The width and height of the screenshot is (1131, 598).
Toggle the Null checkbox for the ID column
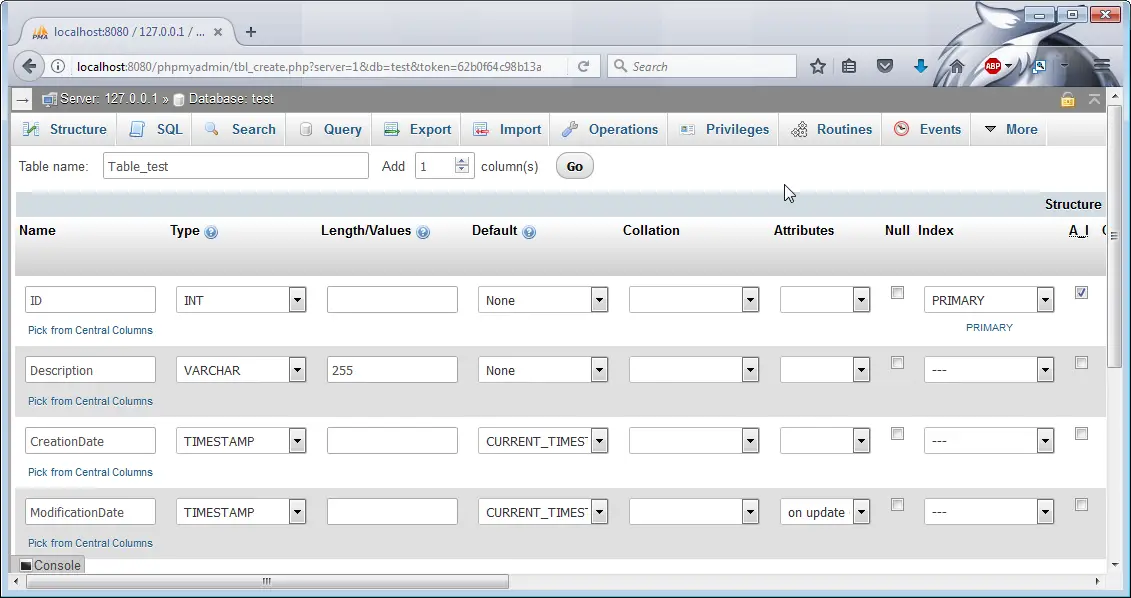897,293
